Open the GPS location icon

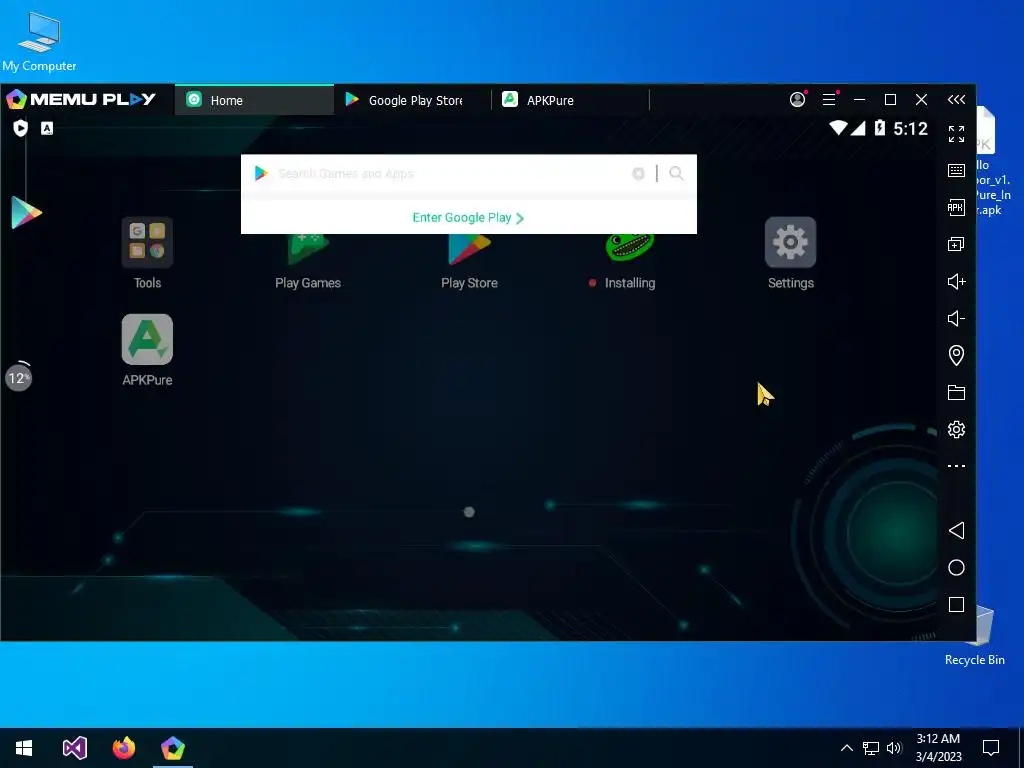[956, 355]
